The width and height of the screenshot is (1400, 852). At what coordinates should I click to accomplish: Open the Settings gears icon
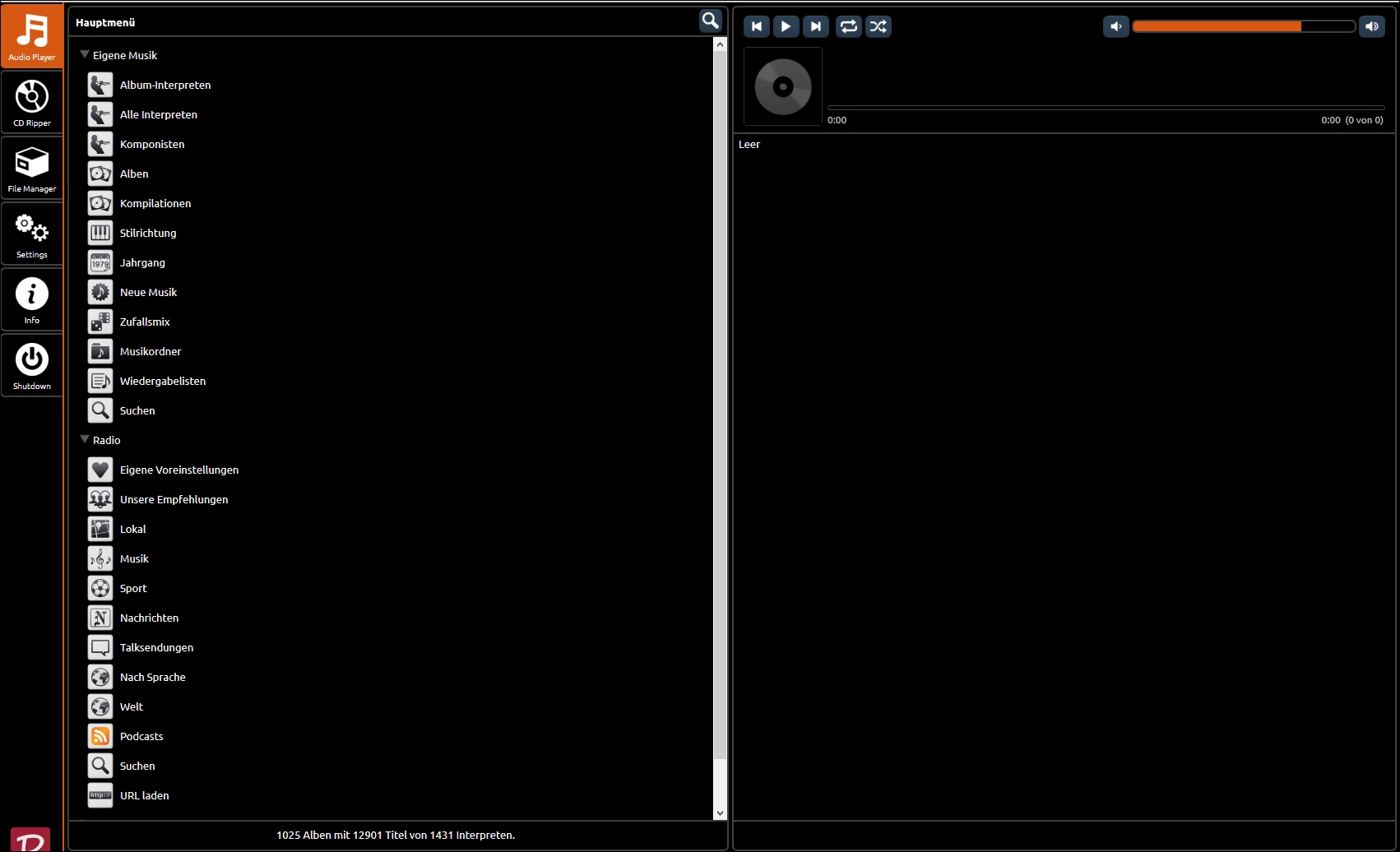32,234
